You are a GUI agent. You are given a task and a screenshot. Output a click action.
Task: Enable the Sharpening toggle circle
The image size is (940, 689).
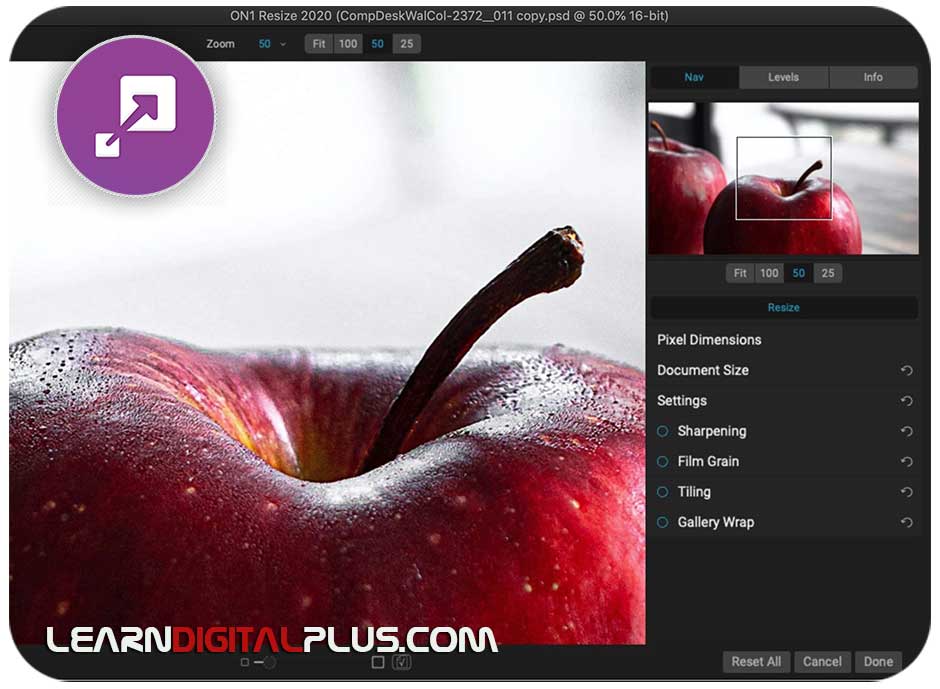click(662, 431)
